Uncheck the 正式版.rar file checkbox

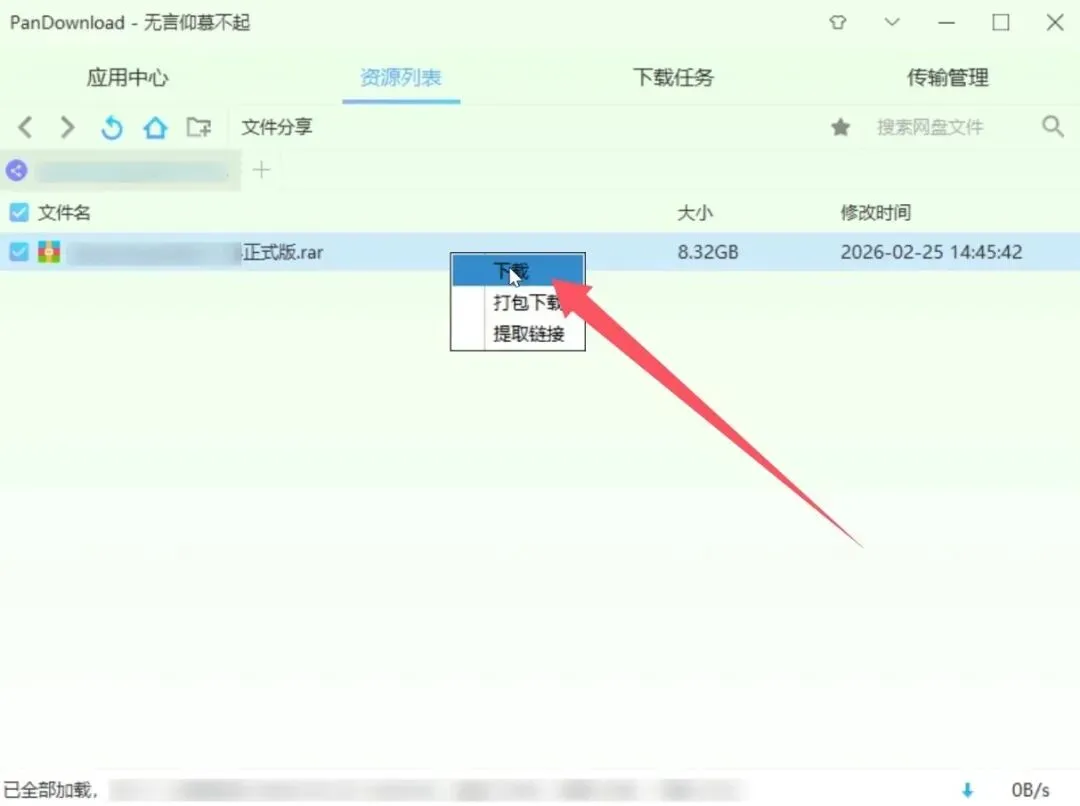coord(19,251)
